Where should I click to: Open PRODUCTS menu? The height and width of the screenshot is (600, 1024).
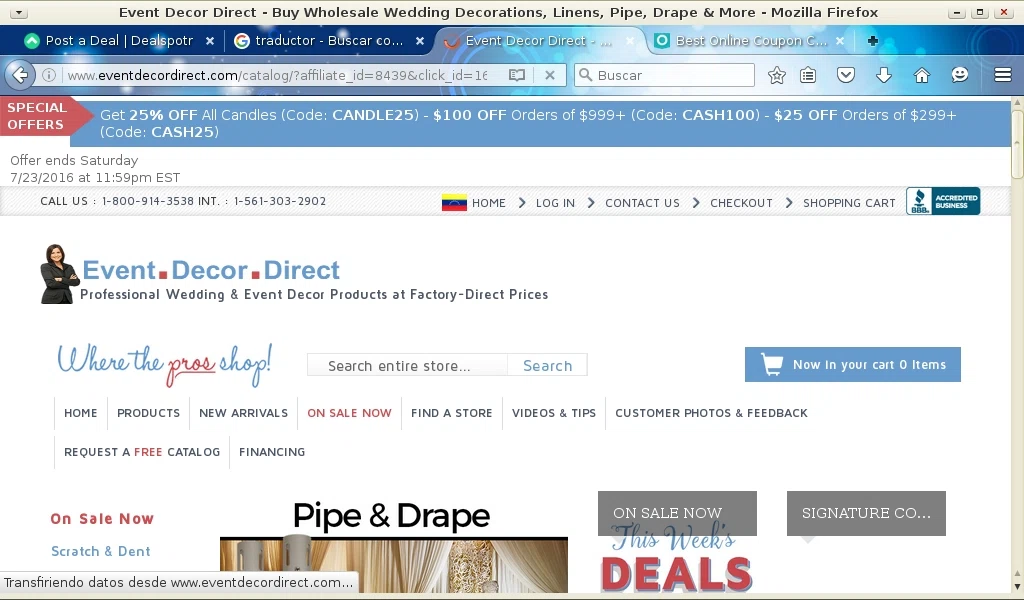tap(148, 413)
